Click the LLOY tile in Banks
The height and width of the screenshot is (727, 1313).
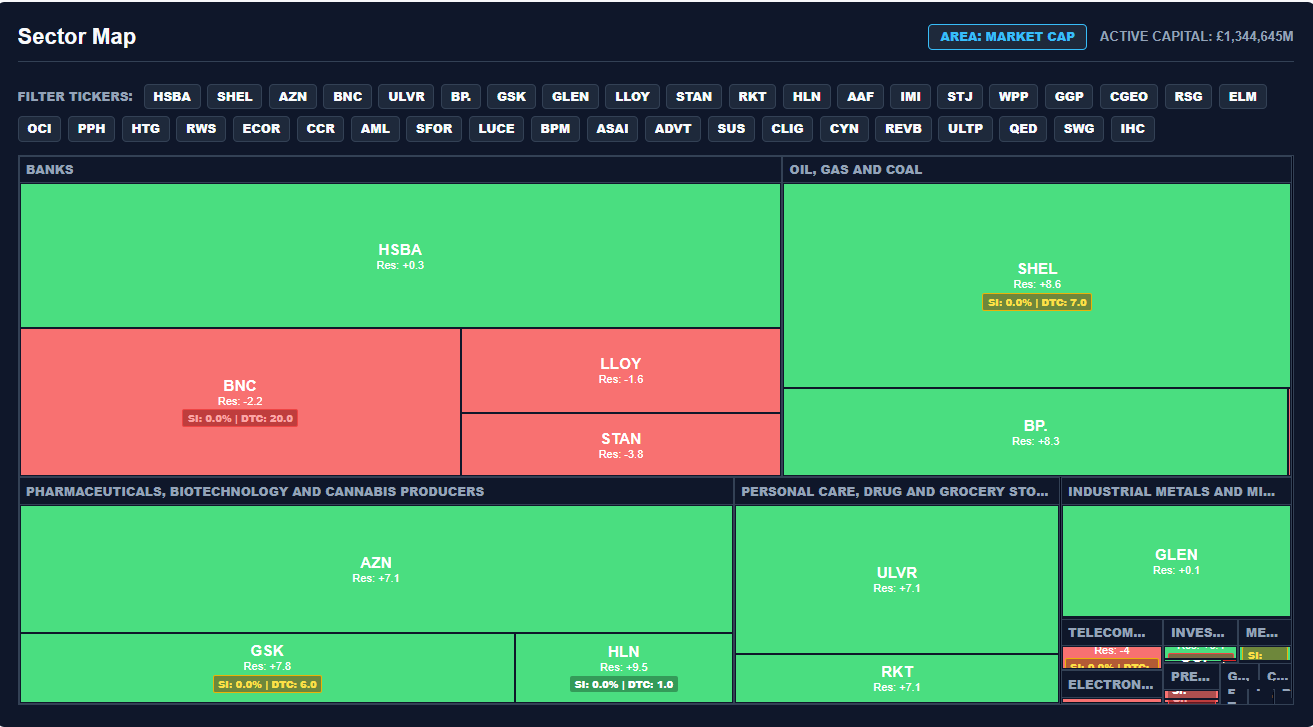pos(621,370)
